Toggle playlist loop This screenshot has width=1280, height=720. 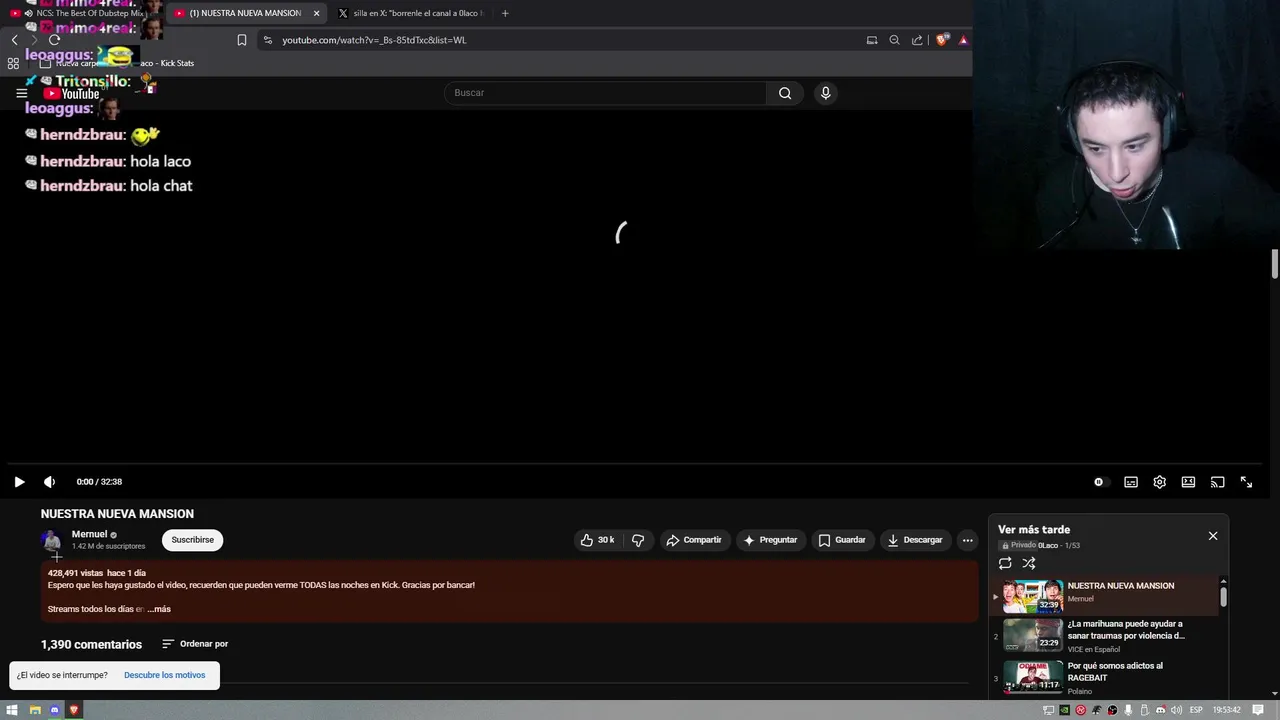click(x=1005, y=563)
